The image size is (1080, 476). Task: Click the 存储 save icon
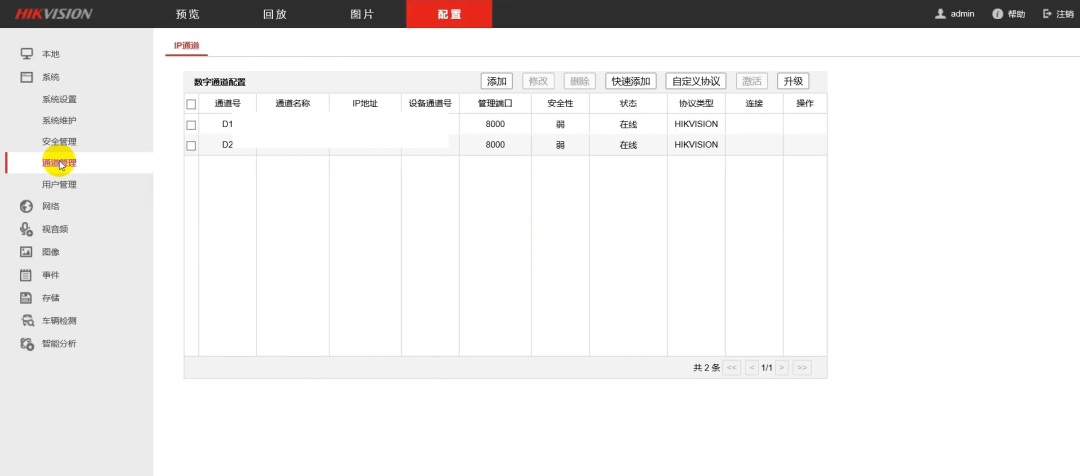(x=27, y=298)
